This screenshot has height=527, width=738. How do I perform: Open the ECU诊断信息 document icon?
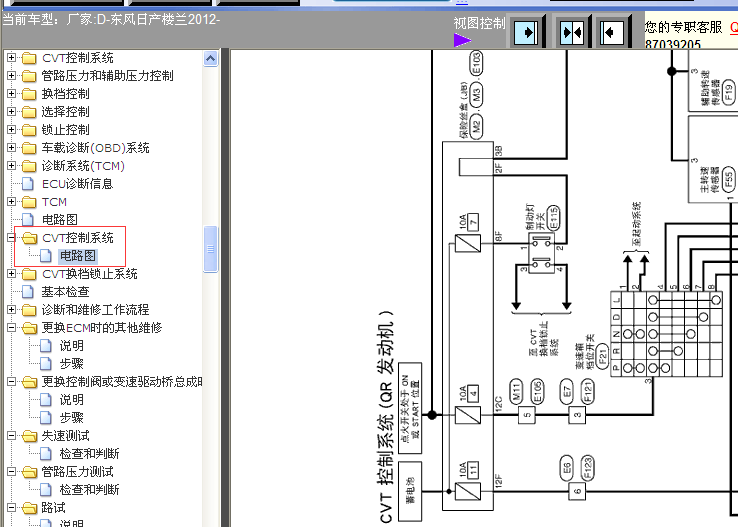pos(28,184)
